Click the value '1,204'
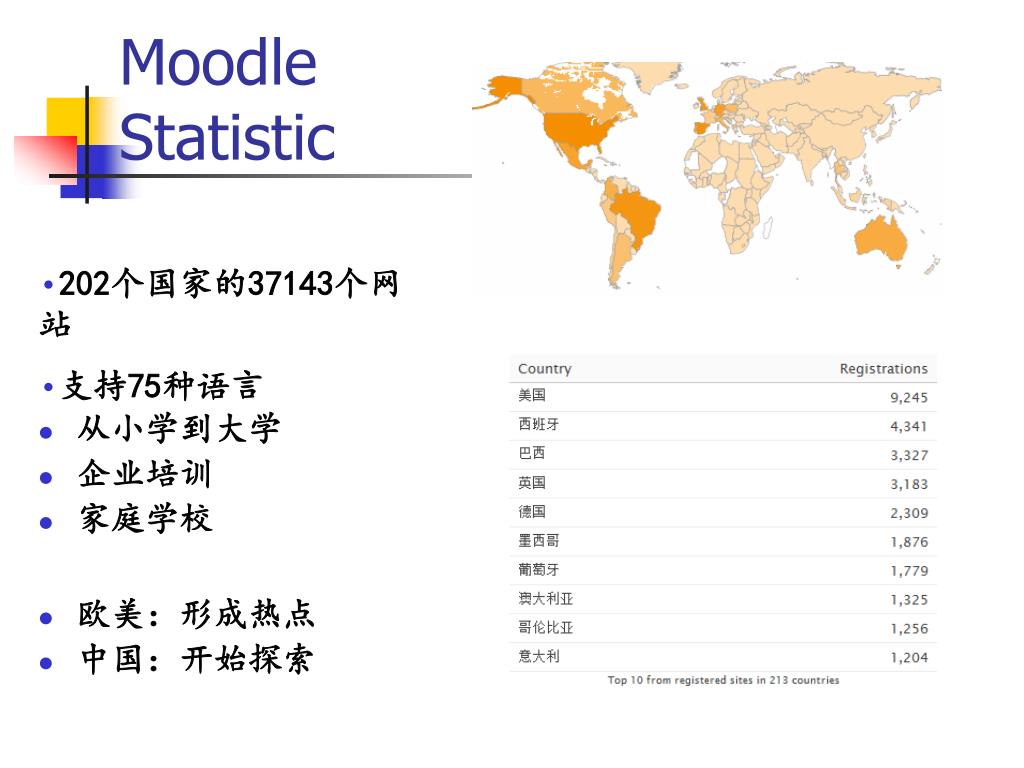This screenshot has height=768, width=1024. [908, 658]
